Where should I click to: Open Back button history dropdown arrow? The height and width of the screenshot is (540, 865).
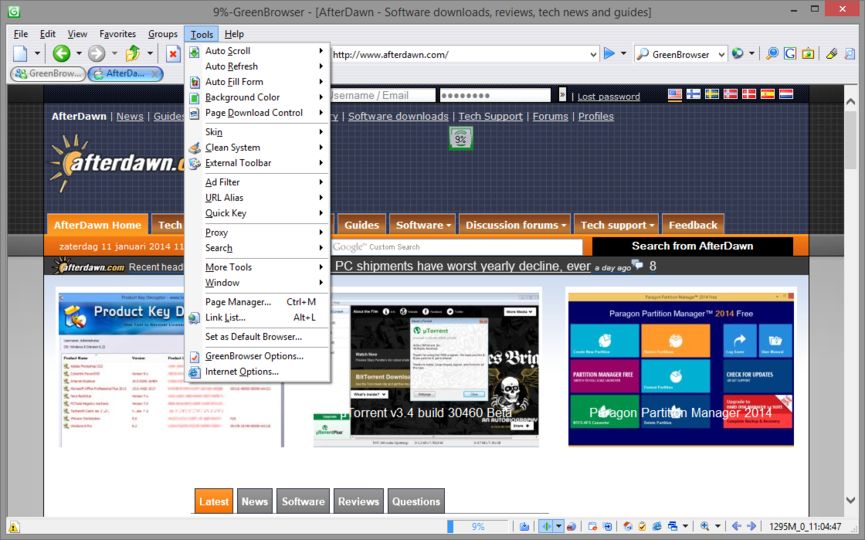[79, 54]
